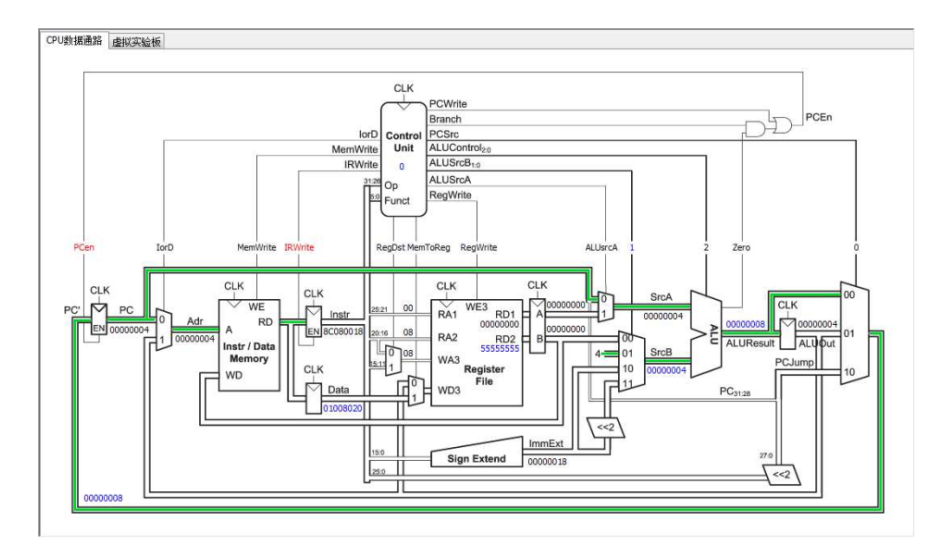Click the ImmExt value 00000018
930x556 pixels.
[x=548, y=461]
